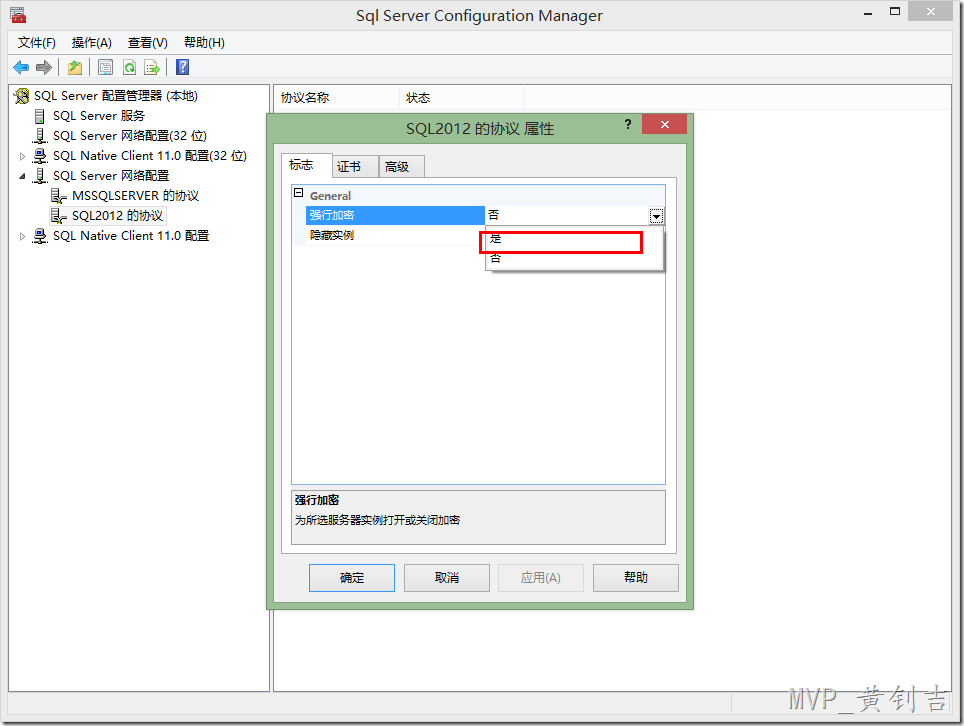Click the 取消 button
Image resolution: width=964 pixels, height=726 pixels.
[446, 578]
